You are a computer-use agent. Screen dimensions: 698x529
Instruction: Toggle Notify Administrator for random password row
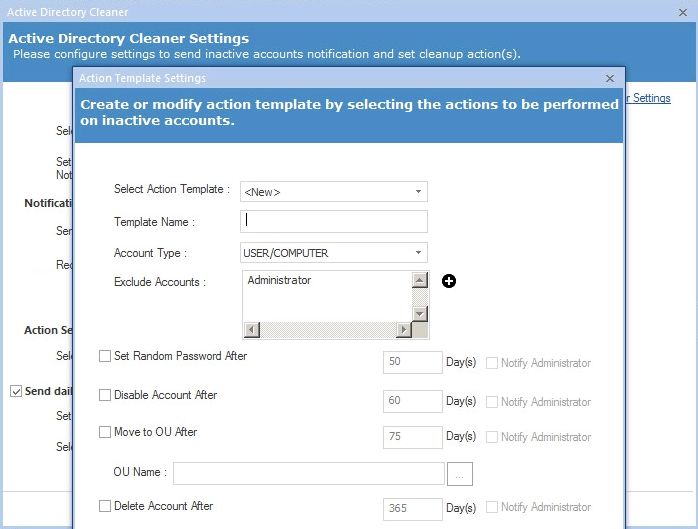pos(491,363)
